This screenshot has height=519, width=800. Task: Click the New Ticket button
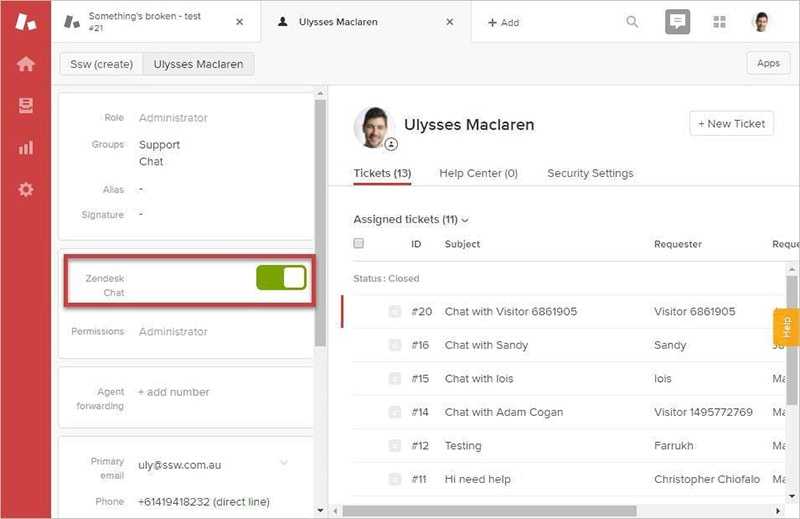pos(731,124)
